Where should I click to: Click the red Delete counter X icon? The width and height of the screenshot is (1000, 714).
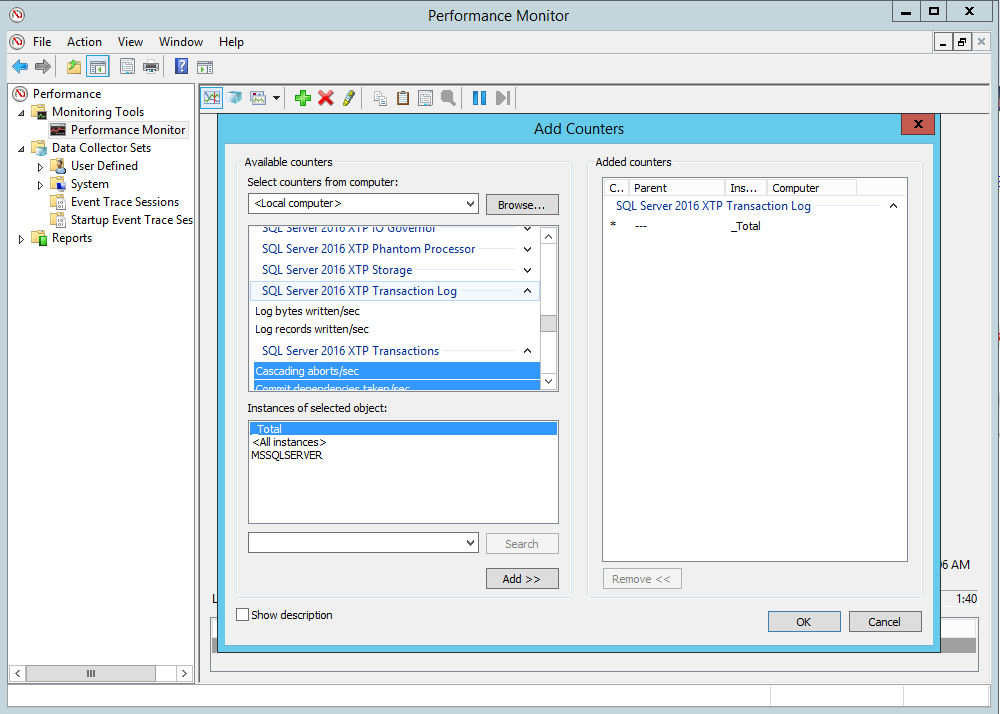coord(325,98)
